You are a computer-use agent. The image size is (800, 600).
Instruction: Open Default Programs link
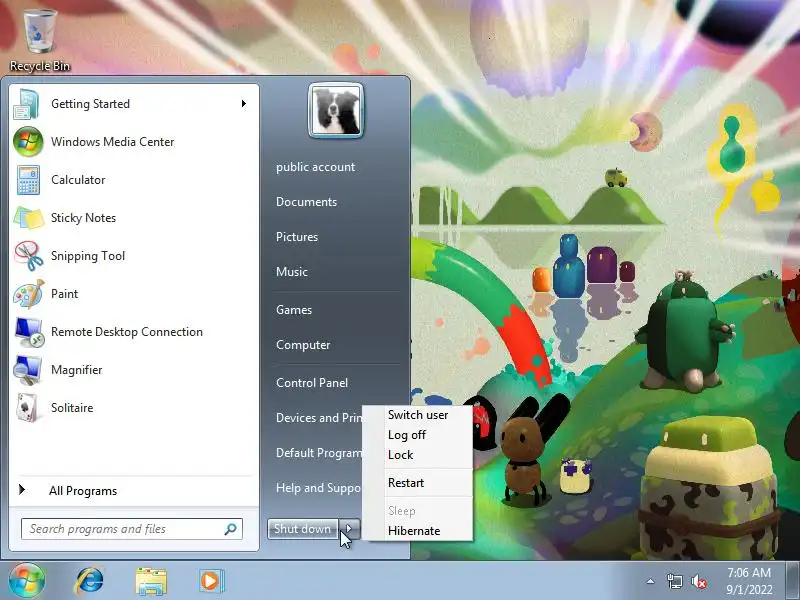(x=319, y=453)
